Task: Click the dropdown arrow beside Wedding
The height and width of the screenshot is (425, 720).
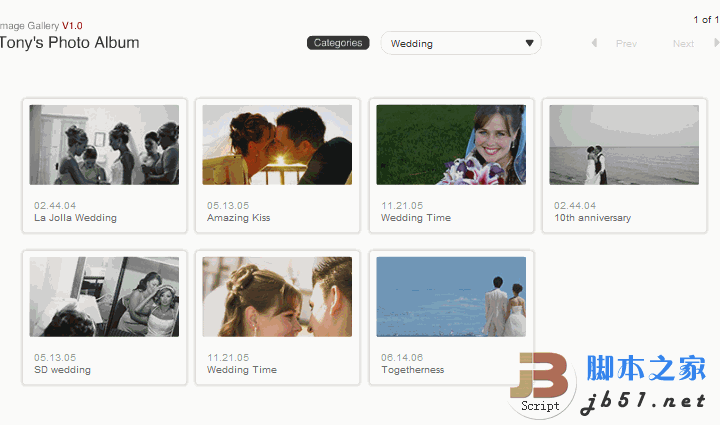Action: pos(530,43)
